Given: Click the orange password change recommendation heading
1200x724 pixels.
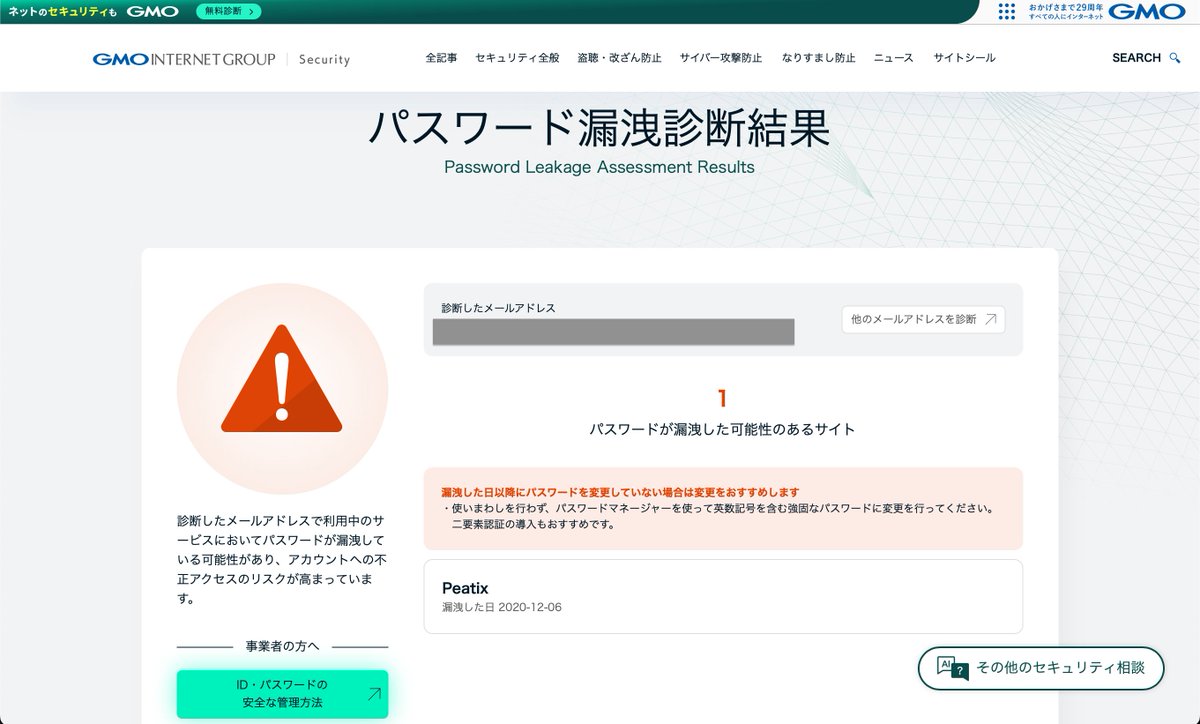Looking at the screenshot, I should 620,492.
